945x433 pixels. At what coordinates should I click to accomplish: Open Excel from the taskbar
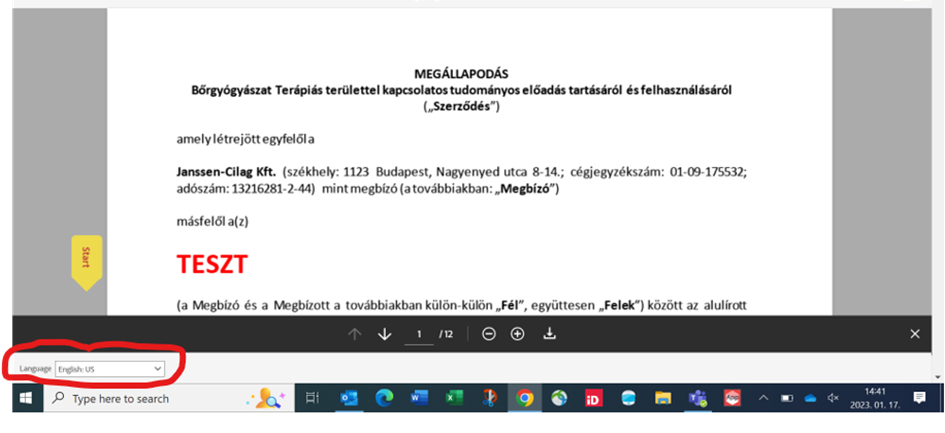pyautogui.click(x=454, y=398)
